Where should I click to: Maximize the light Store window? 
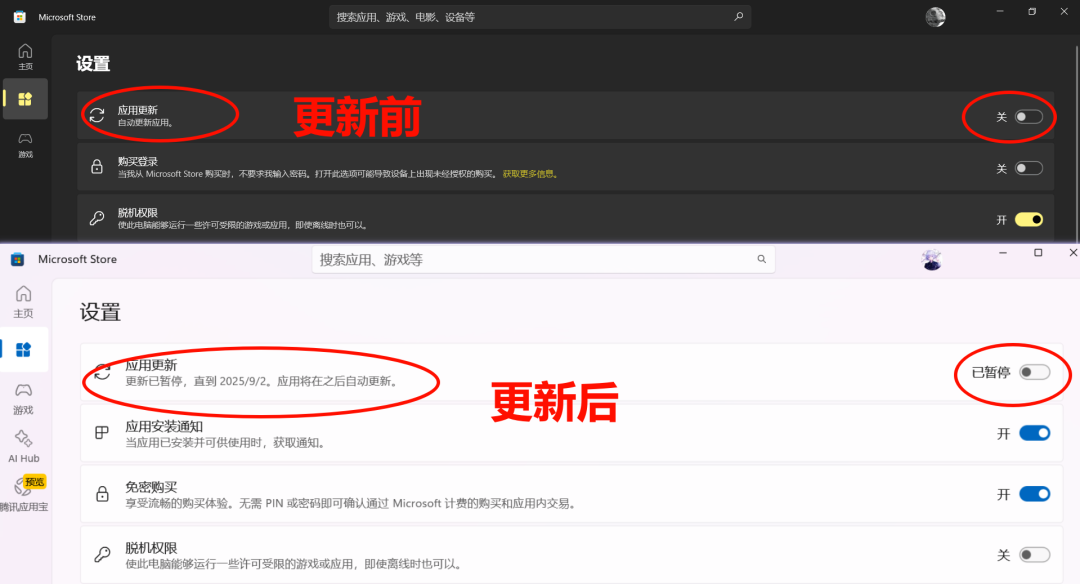tap(1038, 253)
